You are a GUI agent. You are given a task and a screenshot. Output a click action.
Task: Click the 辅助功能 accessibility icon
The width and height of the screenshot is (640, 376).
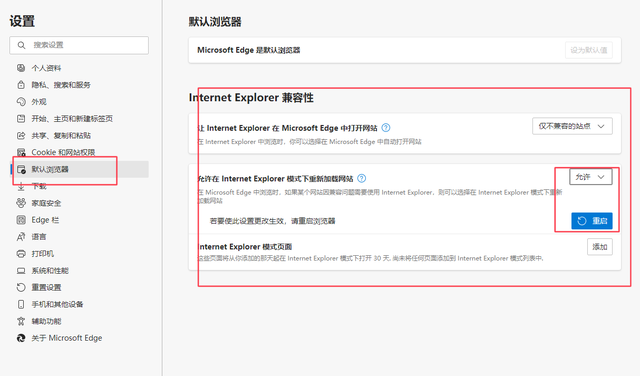pyautogui.click(x=21, y=321)
